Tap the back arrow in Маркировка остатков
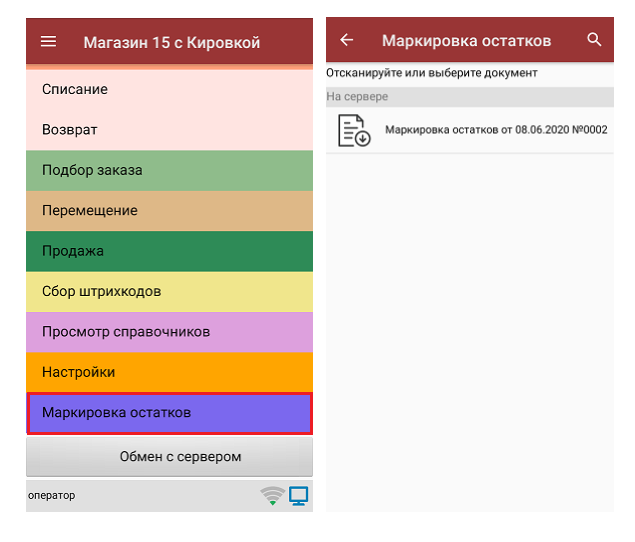Image resolution: width=635 pixels, height=542 pixels. point(347,40)
